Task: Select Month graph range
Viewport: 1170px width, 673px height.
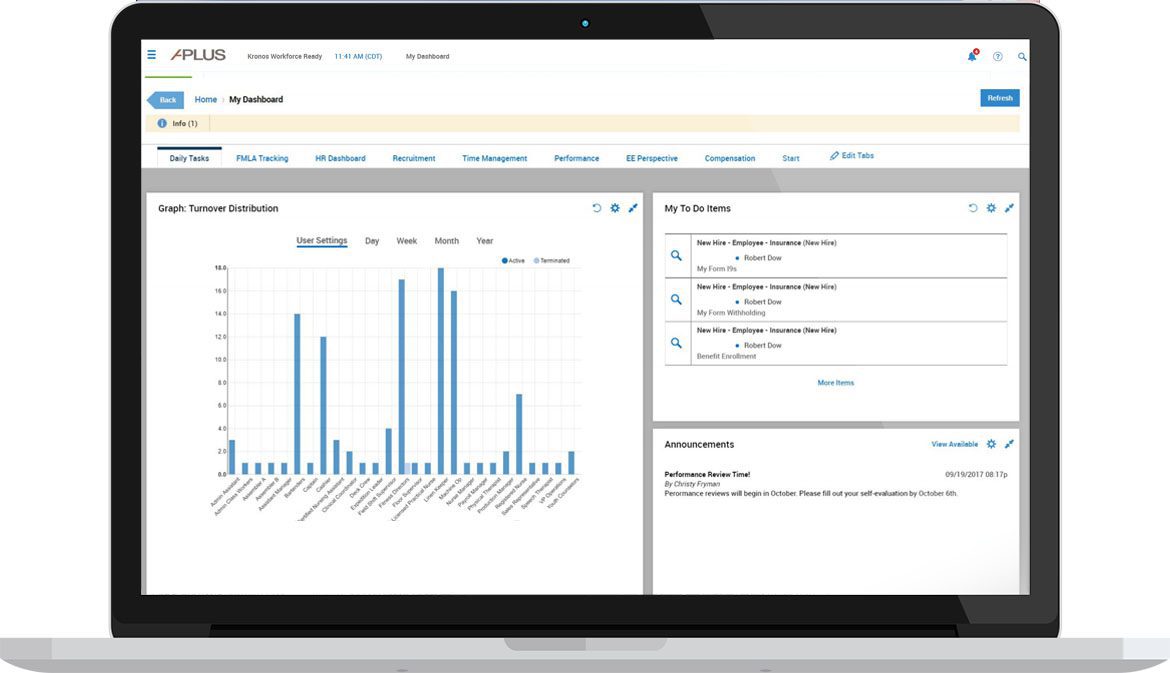Action: 446,241
